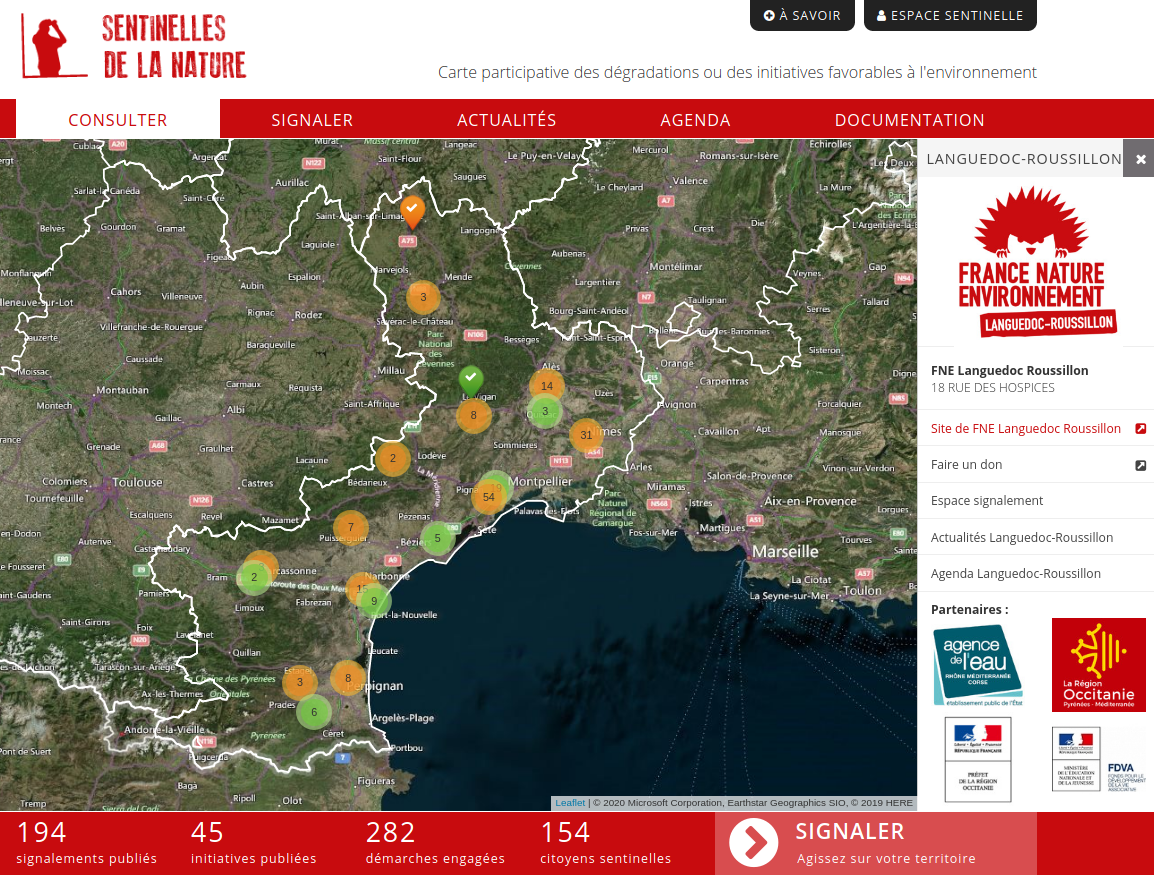Screen dimensions: 1154x875
Task: Open the Actualités tab
Action: click(506, 120)
